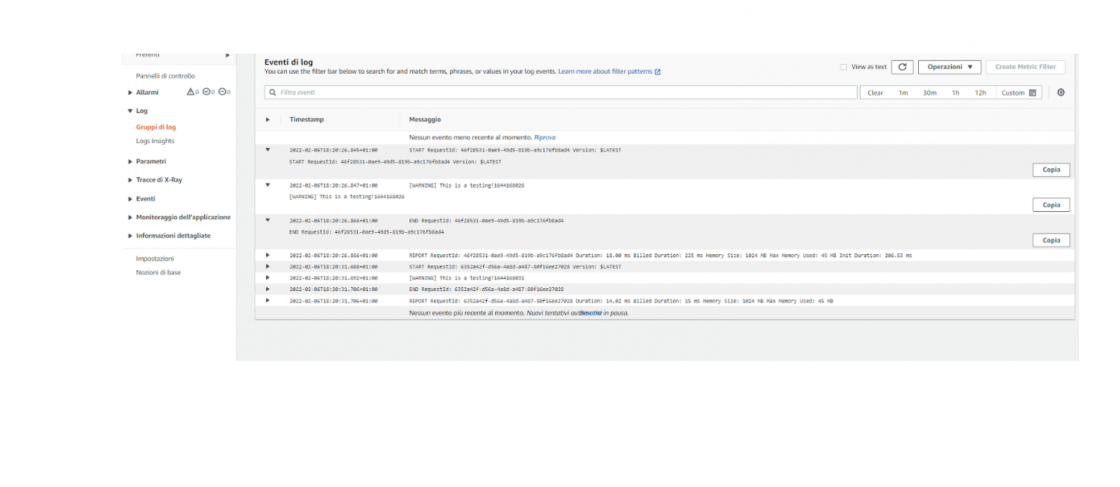Open the Operazioni dropdown menu
Screen dimensions: 1120x487
click(x=948, y=67)
